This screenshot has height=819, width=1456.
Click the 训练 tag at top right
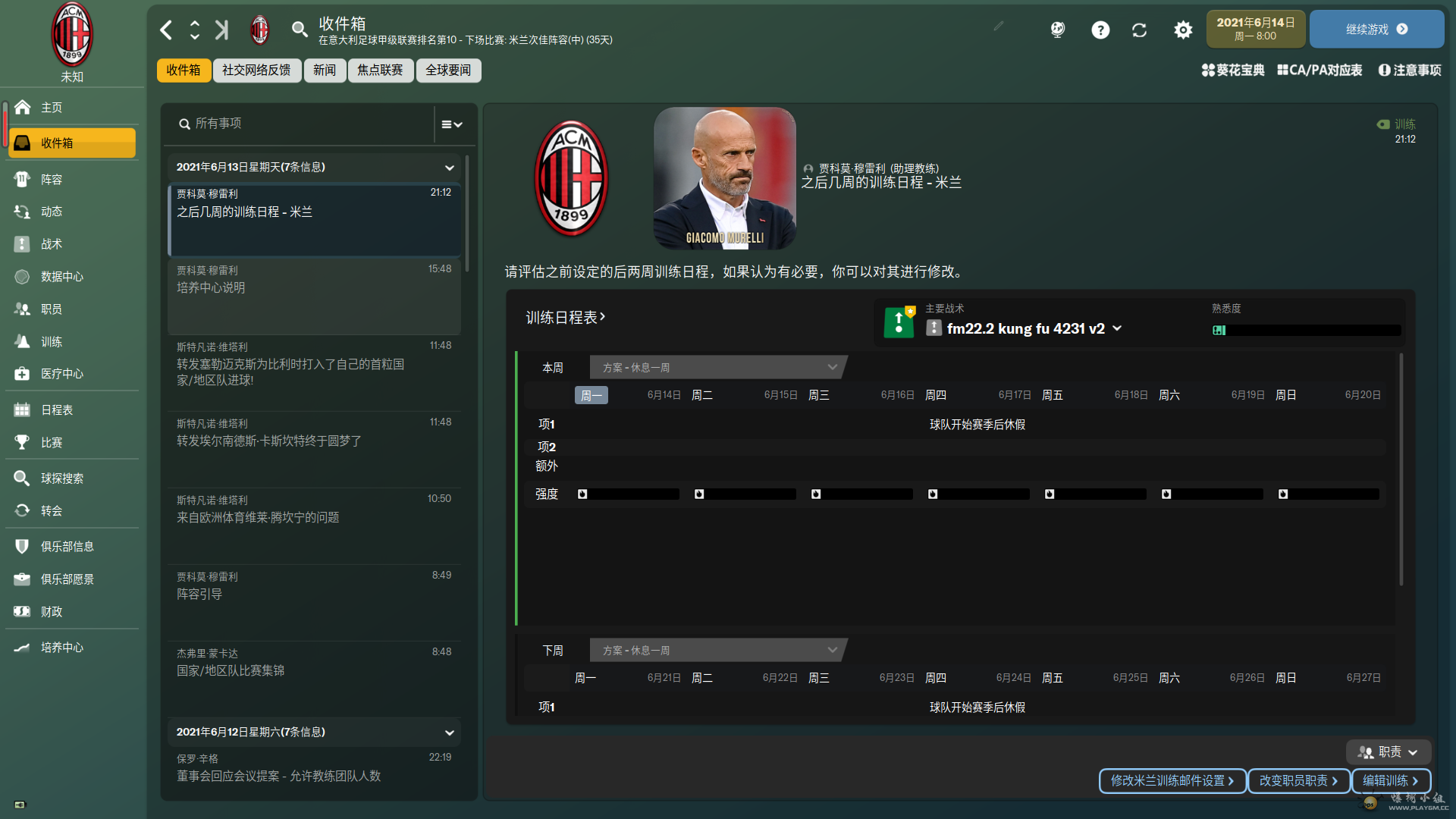1396,124
